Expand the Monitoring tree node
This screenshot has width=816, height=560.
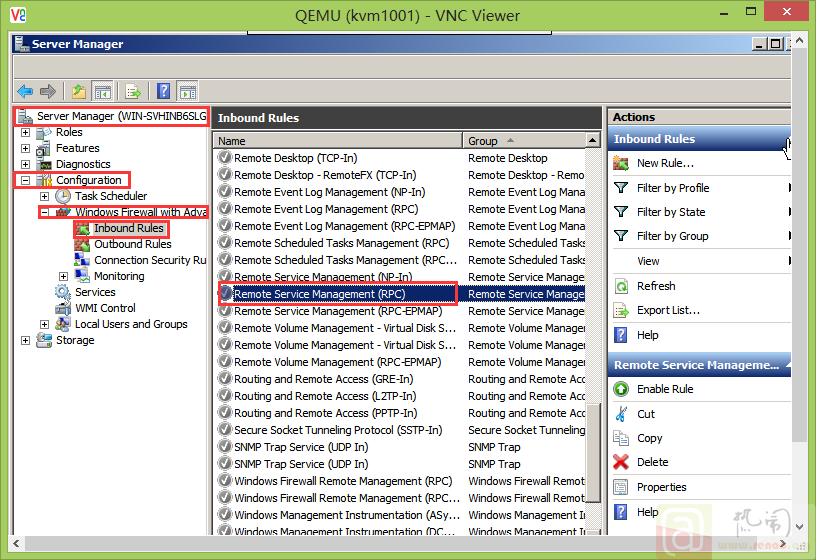click(x=63, y=276)
